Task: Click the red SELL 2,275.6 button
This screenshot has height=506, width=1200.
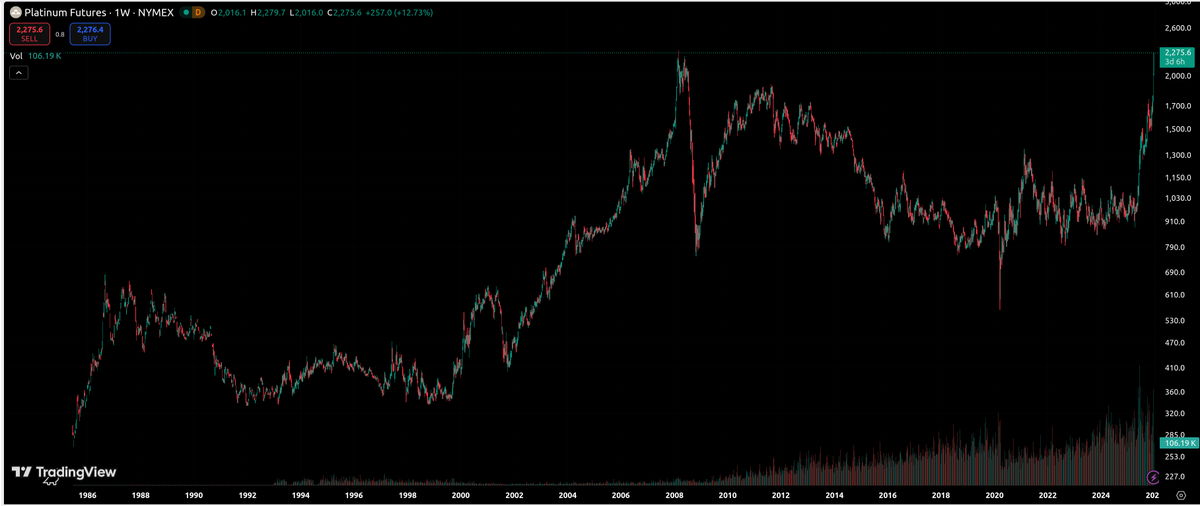Action: pos(30,34)
